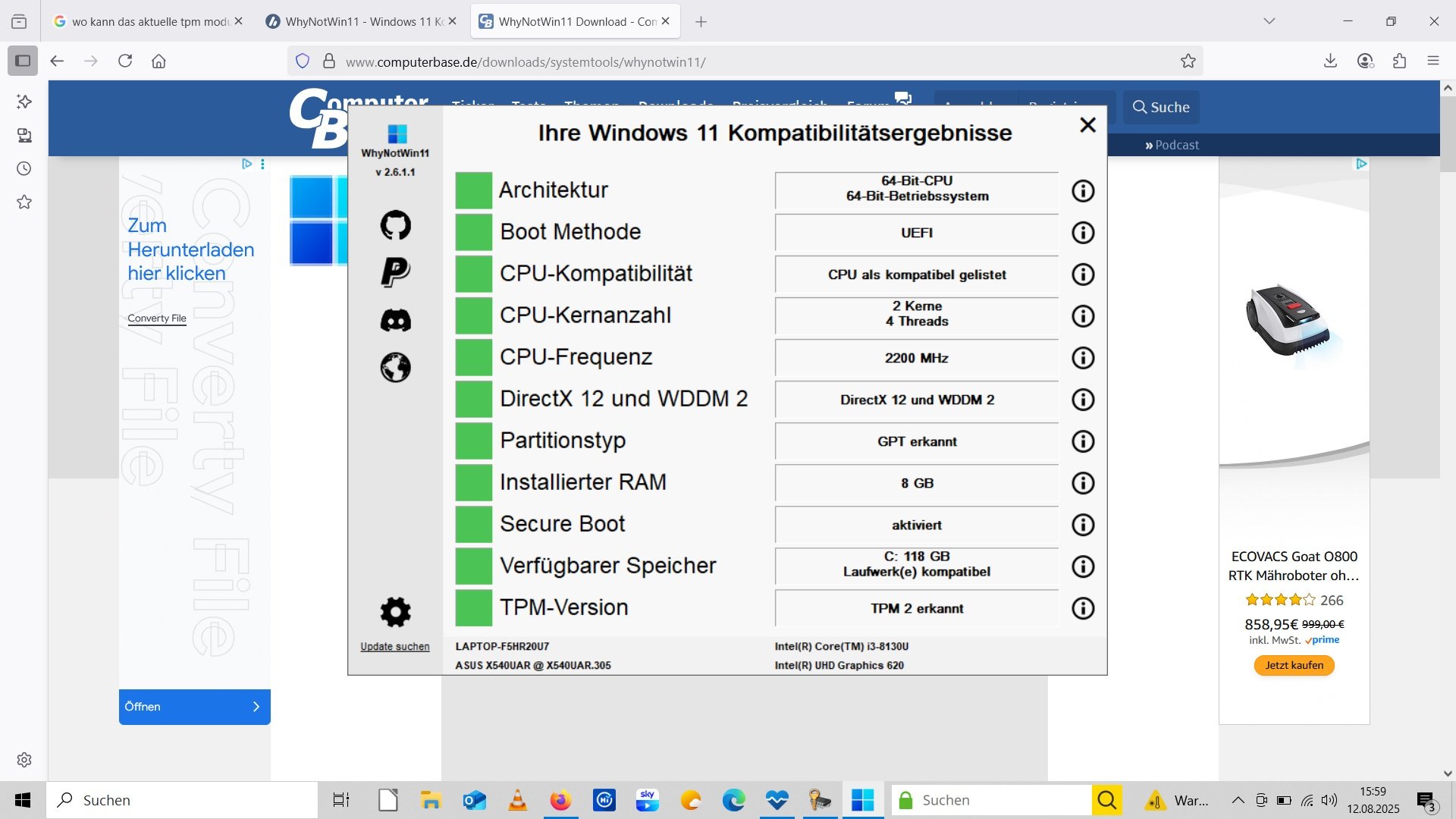Bookmark this page with star icon
Screen dimensions: 1456x819
(x=1188, y=61)
